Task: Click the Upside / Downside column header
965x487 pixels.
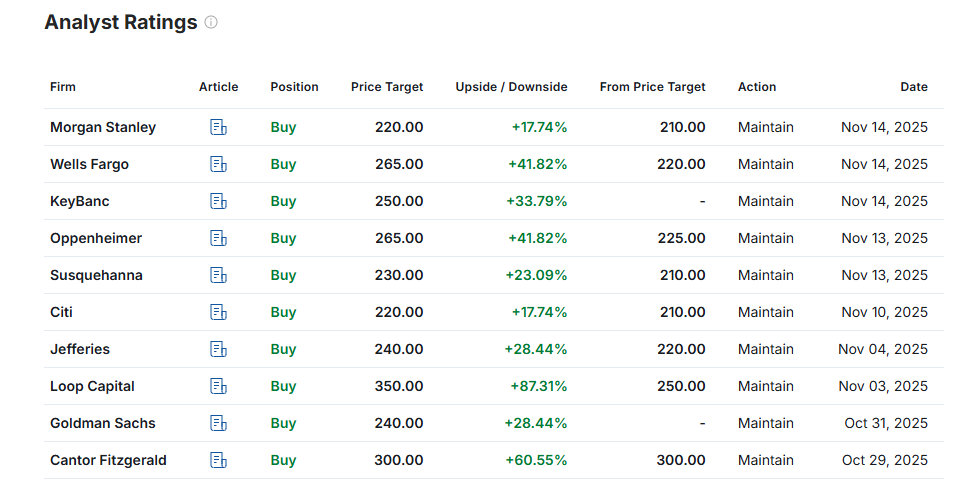Action: tap(511, 87)
